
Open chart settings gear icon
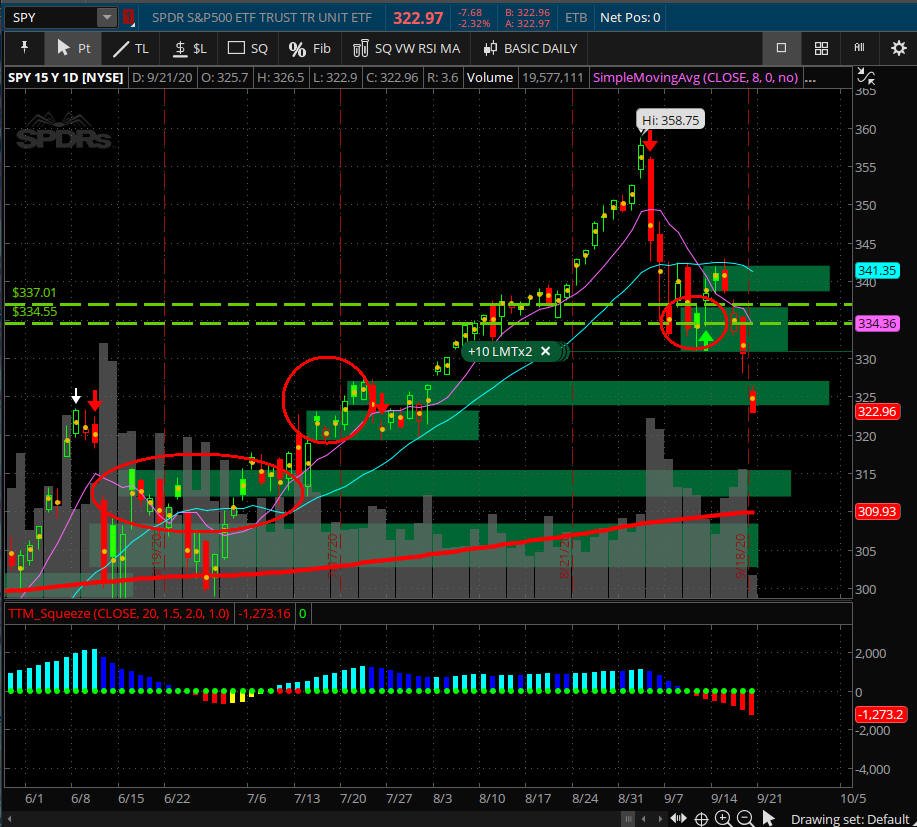tap(897, 48)
